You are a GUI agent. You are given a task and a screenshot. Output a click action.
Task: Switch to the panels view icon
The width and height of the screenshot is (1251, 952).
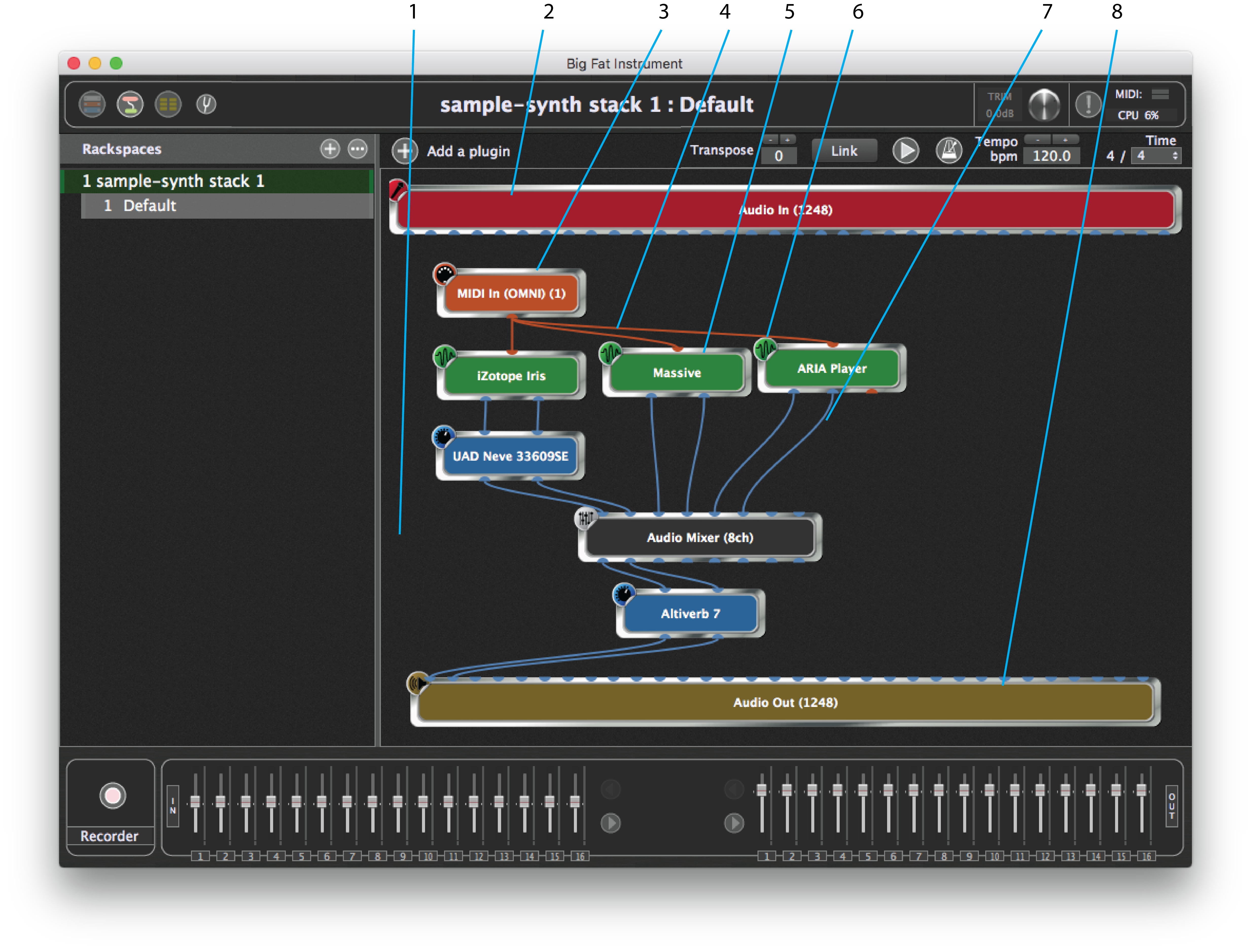coord(92,104)
